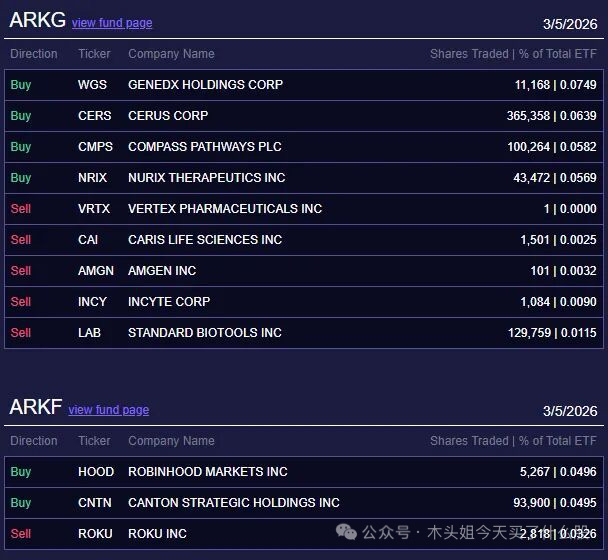Select the HOOD ticker cell
Image resolution: width=608 pixels, height=560 pixels.
[x=96, y=472]
